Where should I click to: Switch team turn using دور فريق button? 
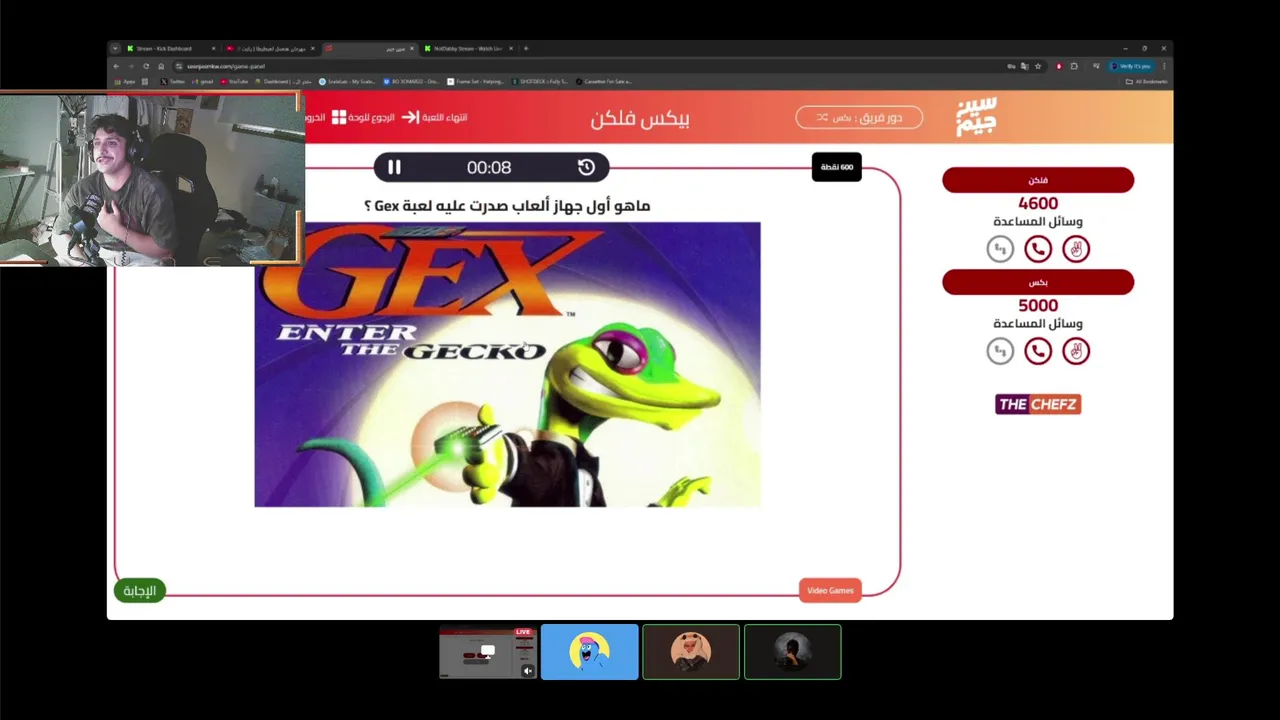pos(859,117)
